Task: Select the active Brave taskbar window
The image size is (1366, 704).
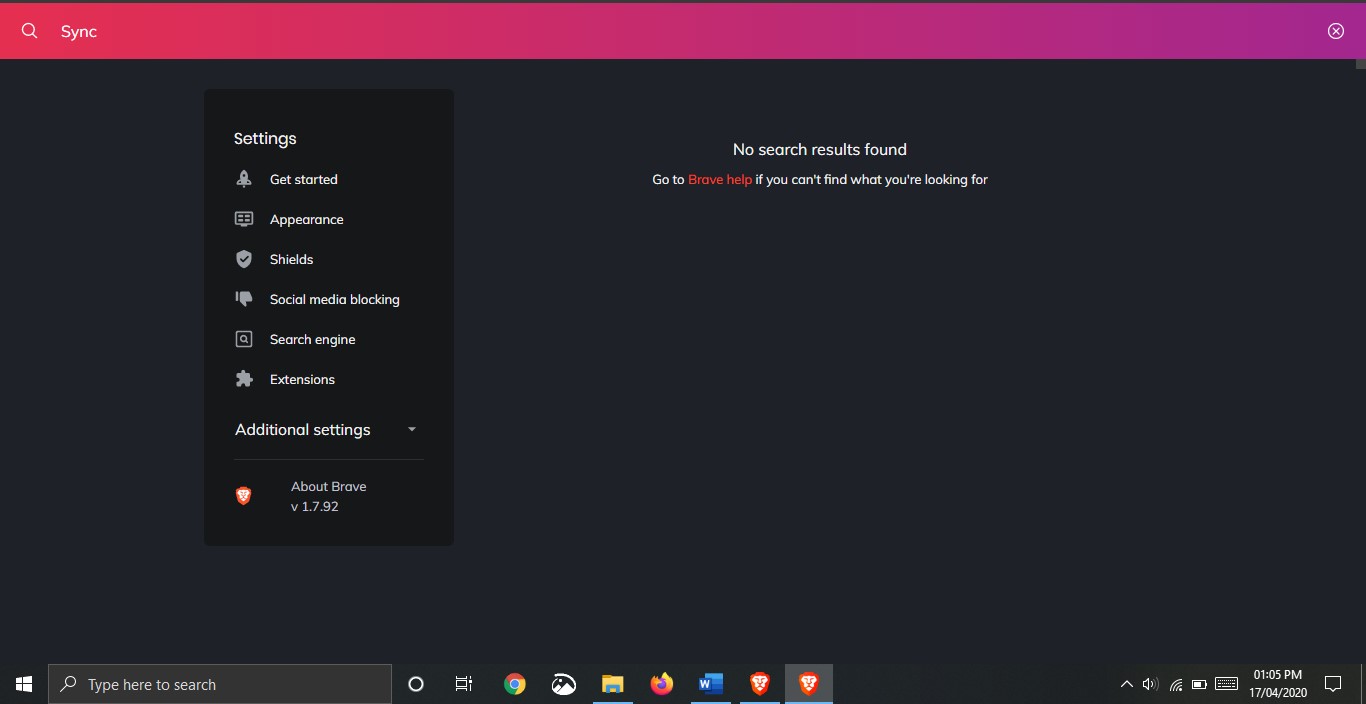Action: (809, 684)
